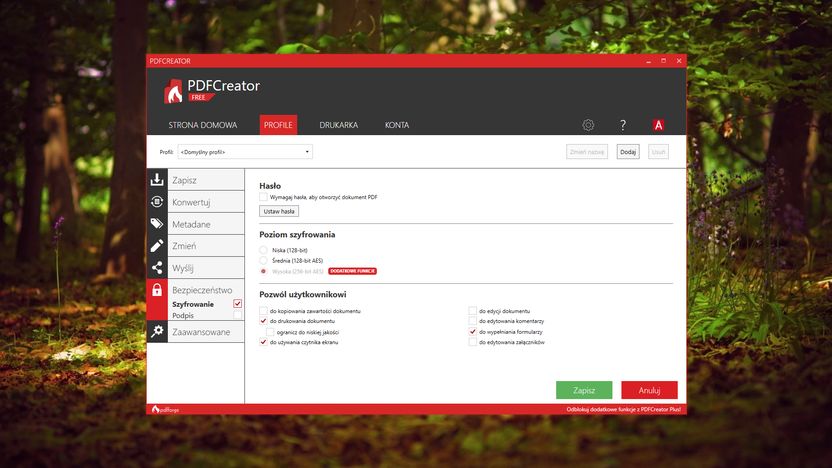Click the Ustaw hasła button

(279, 211)
